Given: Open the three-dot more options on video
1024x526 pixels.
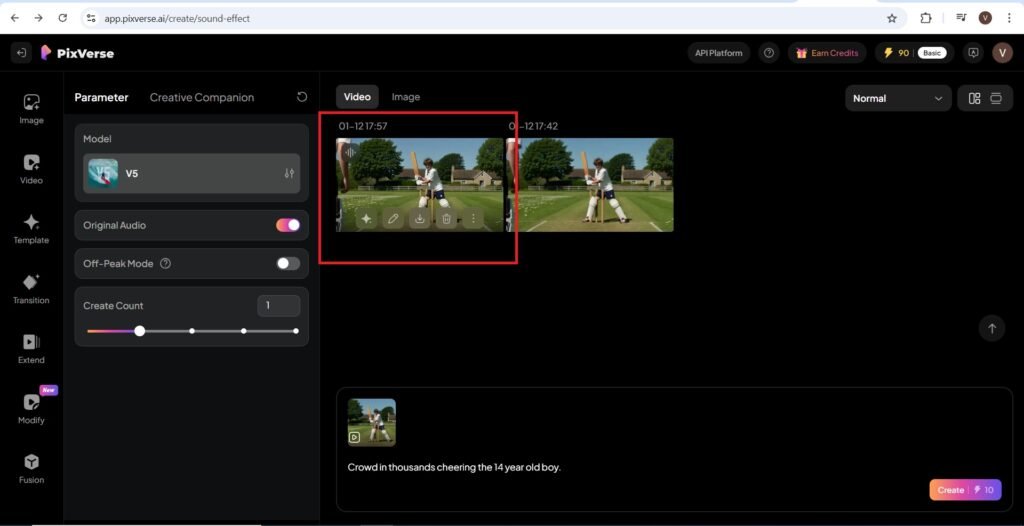Looking at the screenshot, I should click(x=473, y=219).
